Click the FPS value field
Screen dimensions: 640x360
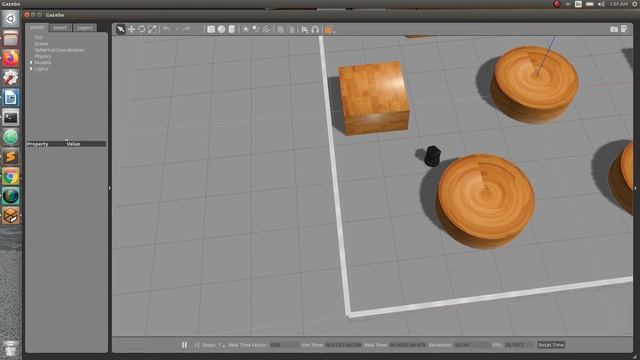point(519,345)
